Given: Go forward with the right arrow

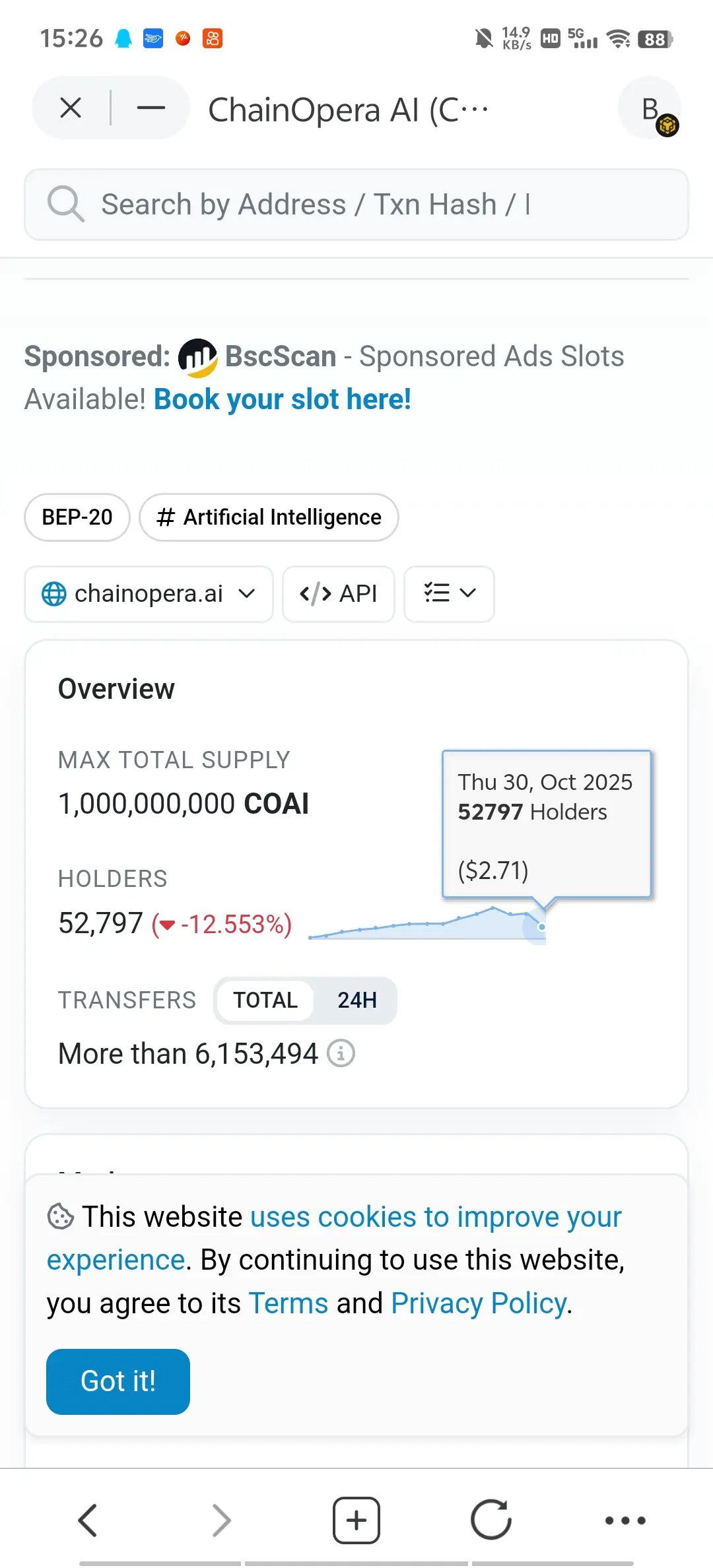Looking at the screenshot, I should click(222, 1520).
